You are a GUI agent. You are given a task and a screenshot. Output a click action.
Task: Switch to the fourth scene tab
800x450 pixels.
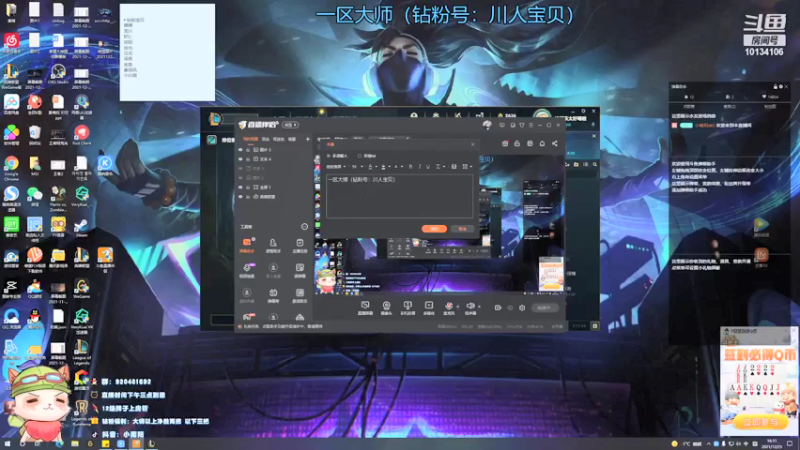[292, 139]
